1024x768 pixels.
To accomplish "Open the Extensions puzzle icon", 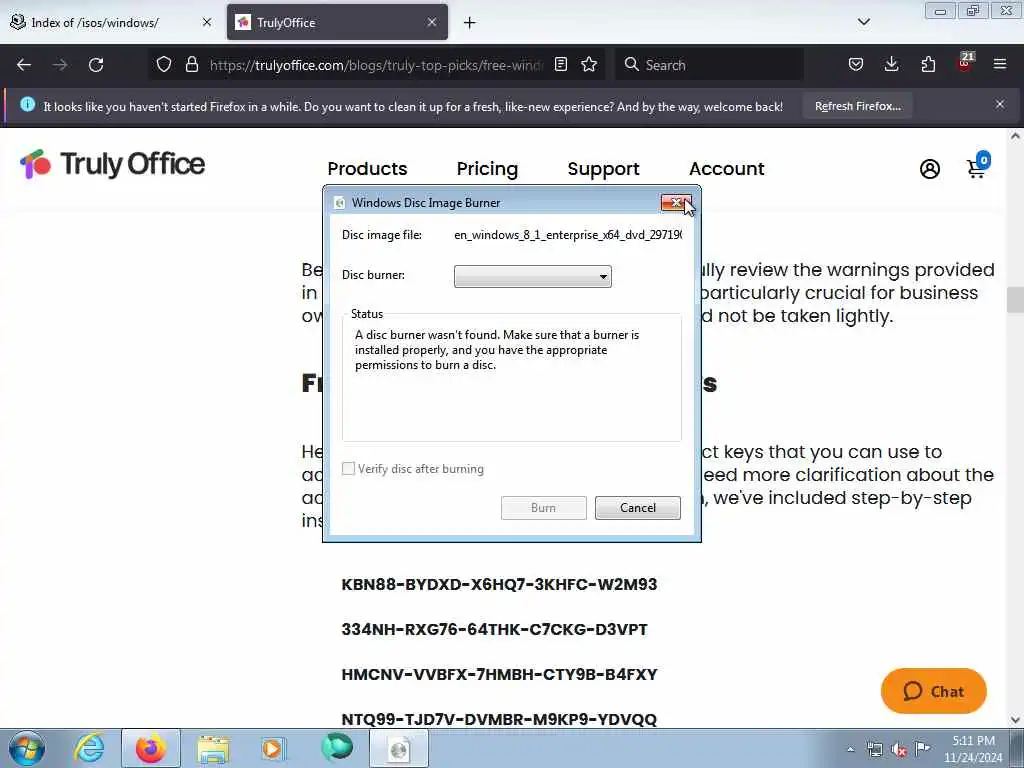I will [928, 65].
